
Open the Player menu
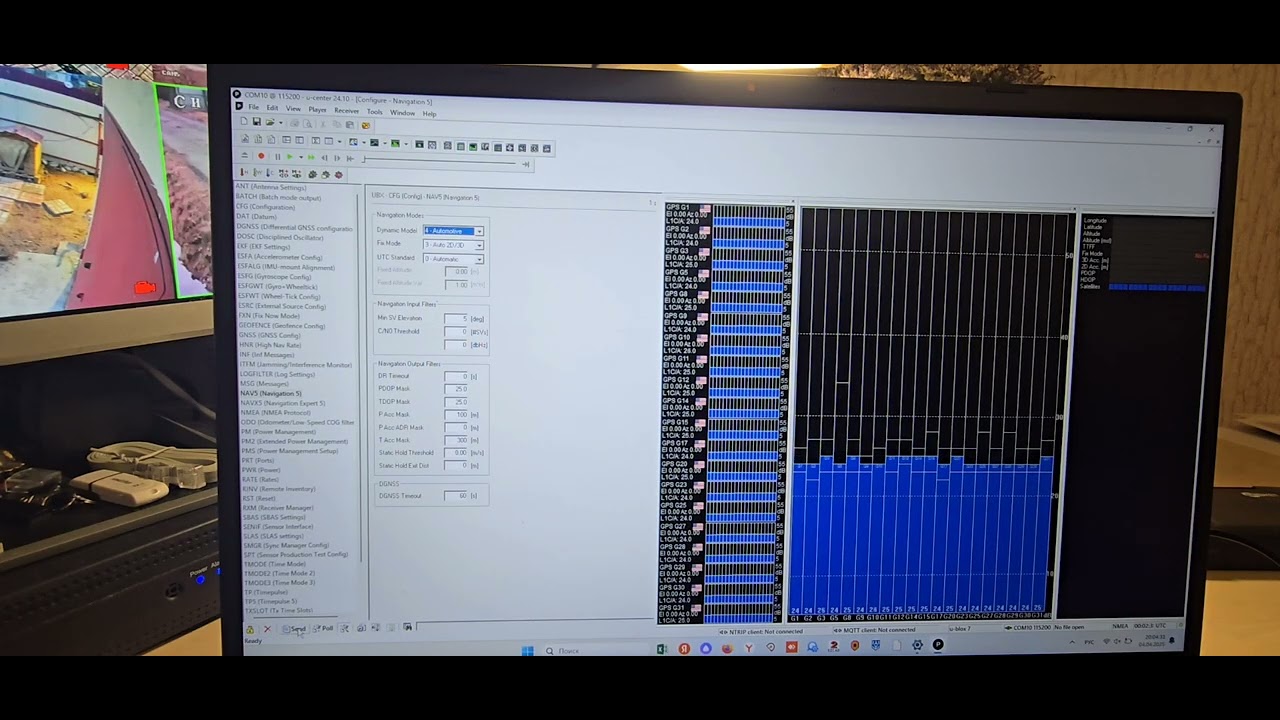point(318,110)
